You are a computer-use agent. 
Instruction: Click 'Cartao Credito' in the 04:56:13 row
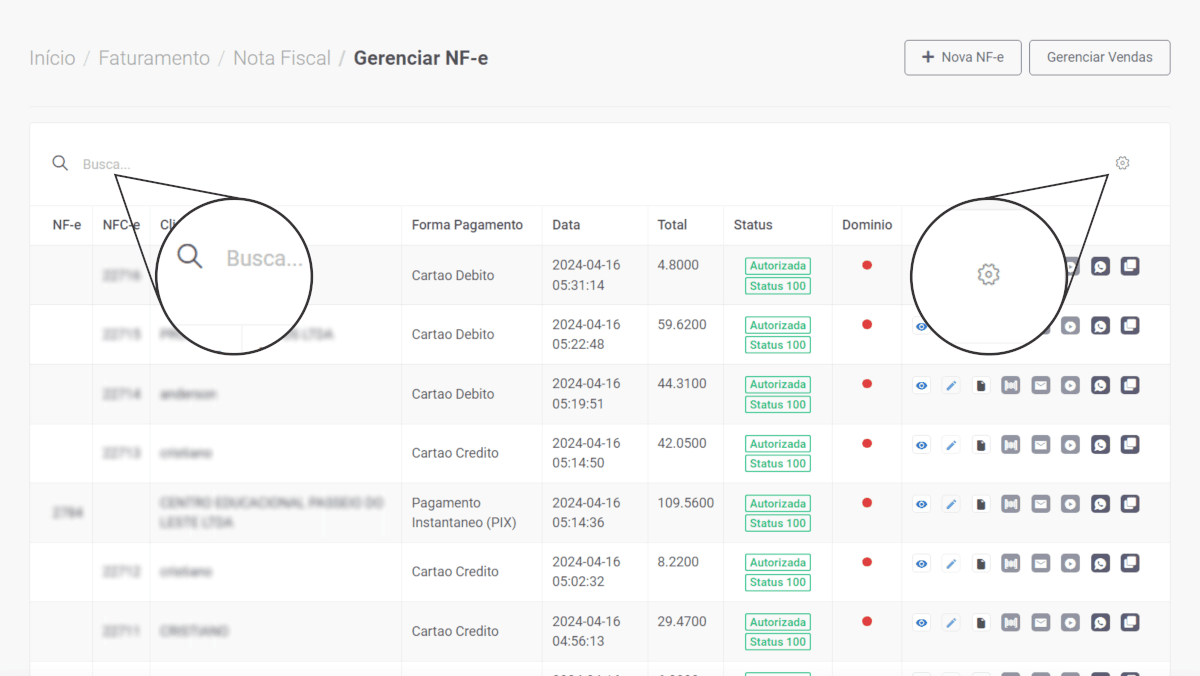(455, 631)
